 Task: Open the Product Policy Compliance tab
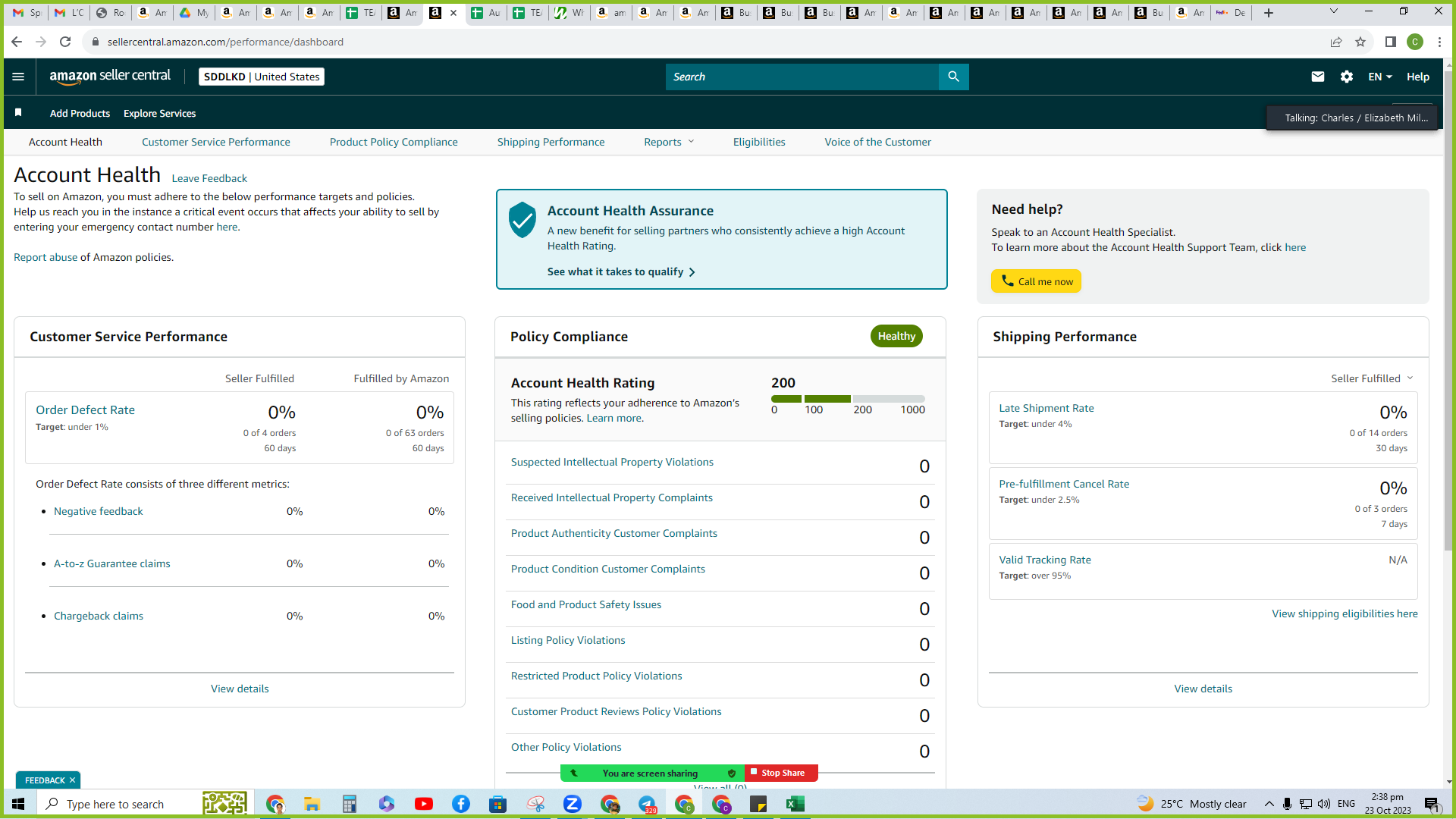[x=394, y=142]
